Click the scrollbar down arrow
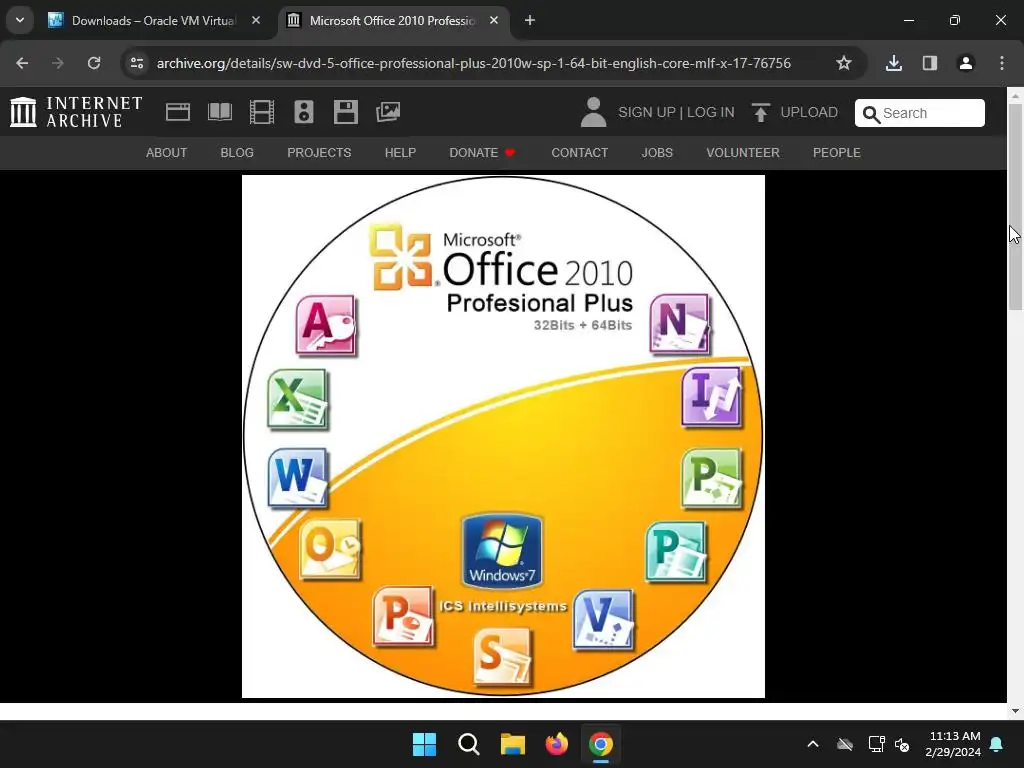 click(1016, 711)
